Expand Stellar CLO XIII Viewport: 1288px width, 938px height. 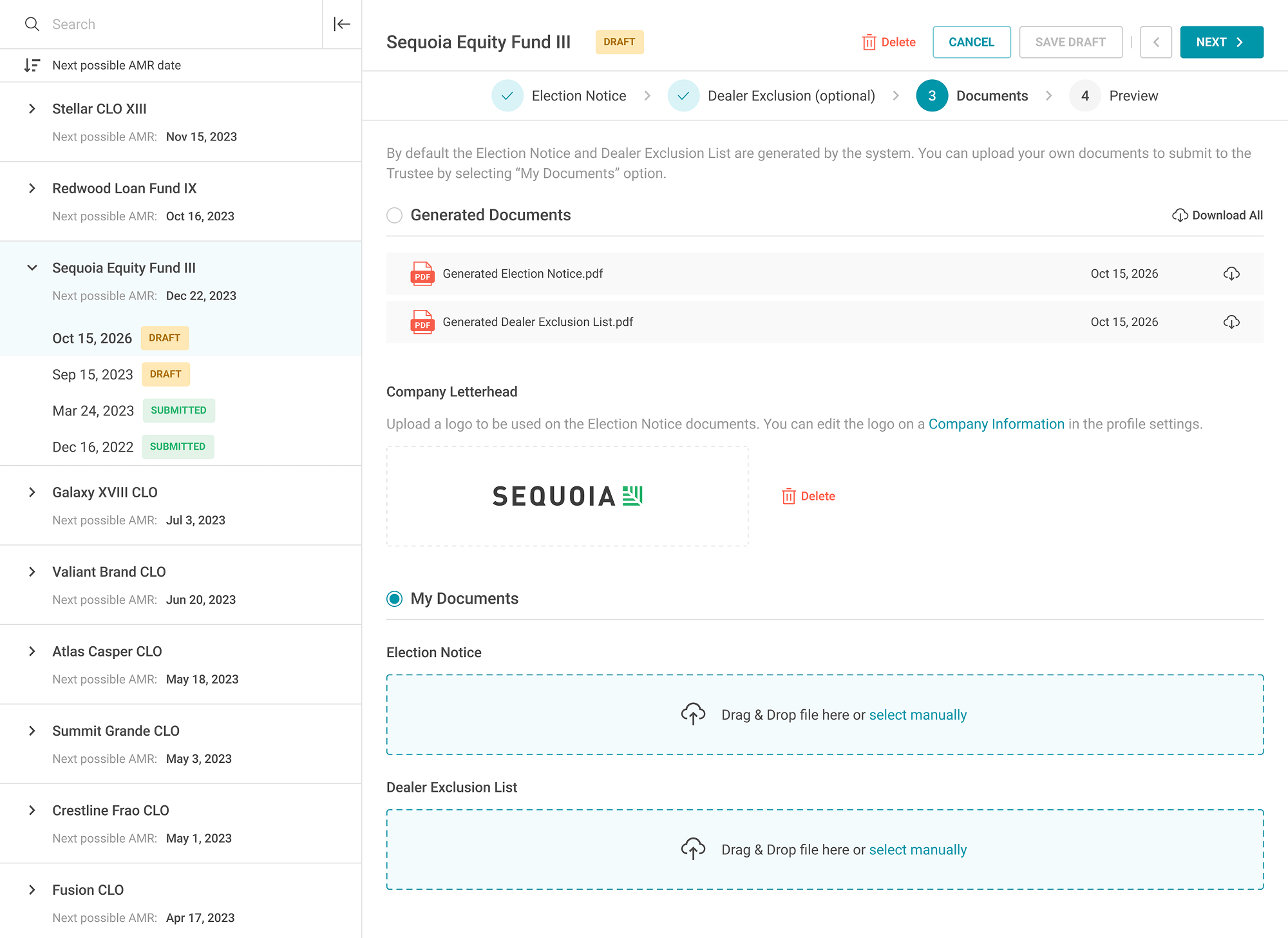(x=32, y=109)
